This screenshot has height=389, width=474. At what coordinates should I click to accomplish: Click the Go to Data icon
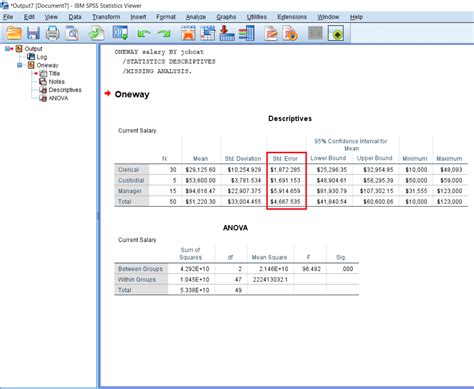click(x=188, y=34)
